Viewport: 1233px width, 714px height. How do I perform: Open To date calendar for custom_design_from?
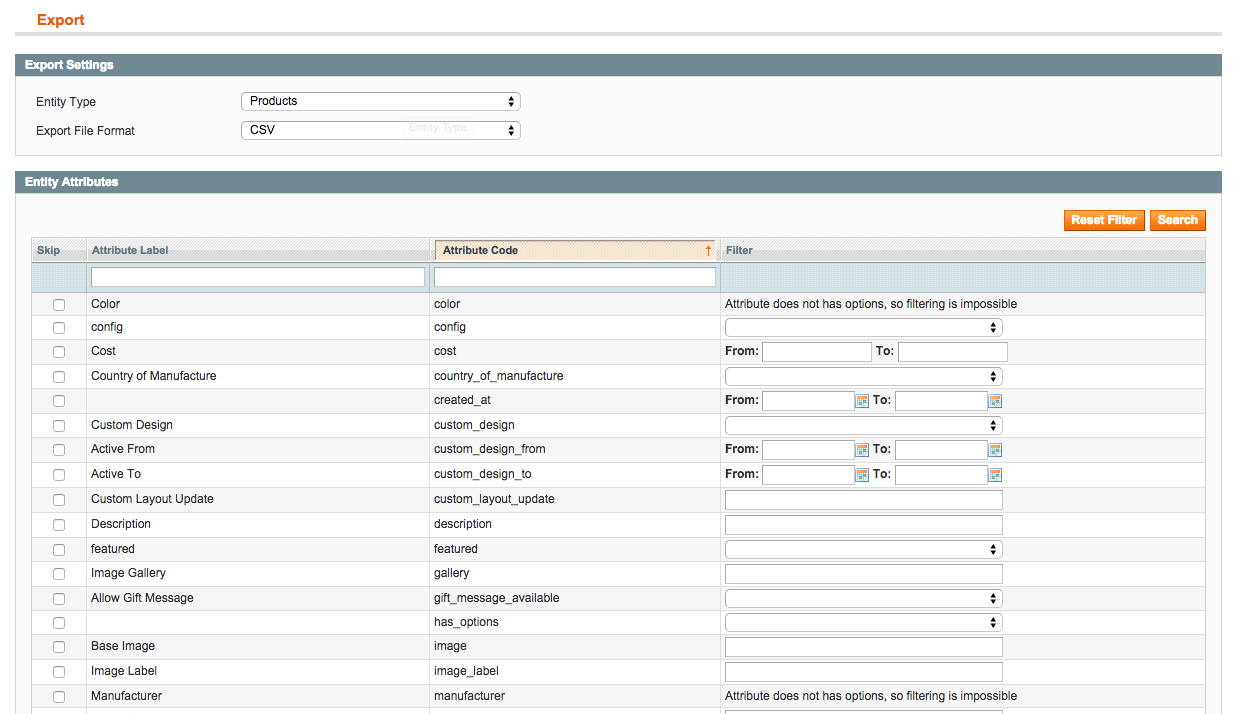[x=995, y=450]
